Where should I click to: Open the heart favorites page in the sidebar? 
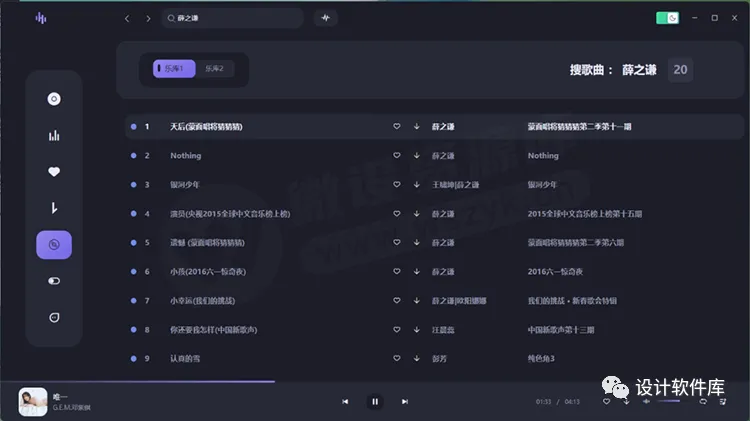pos(54,172)
